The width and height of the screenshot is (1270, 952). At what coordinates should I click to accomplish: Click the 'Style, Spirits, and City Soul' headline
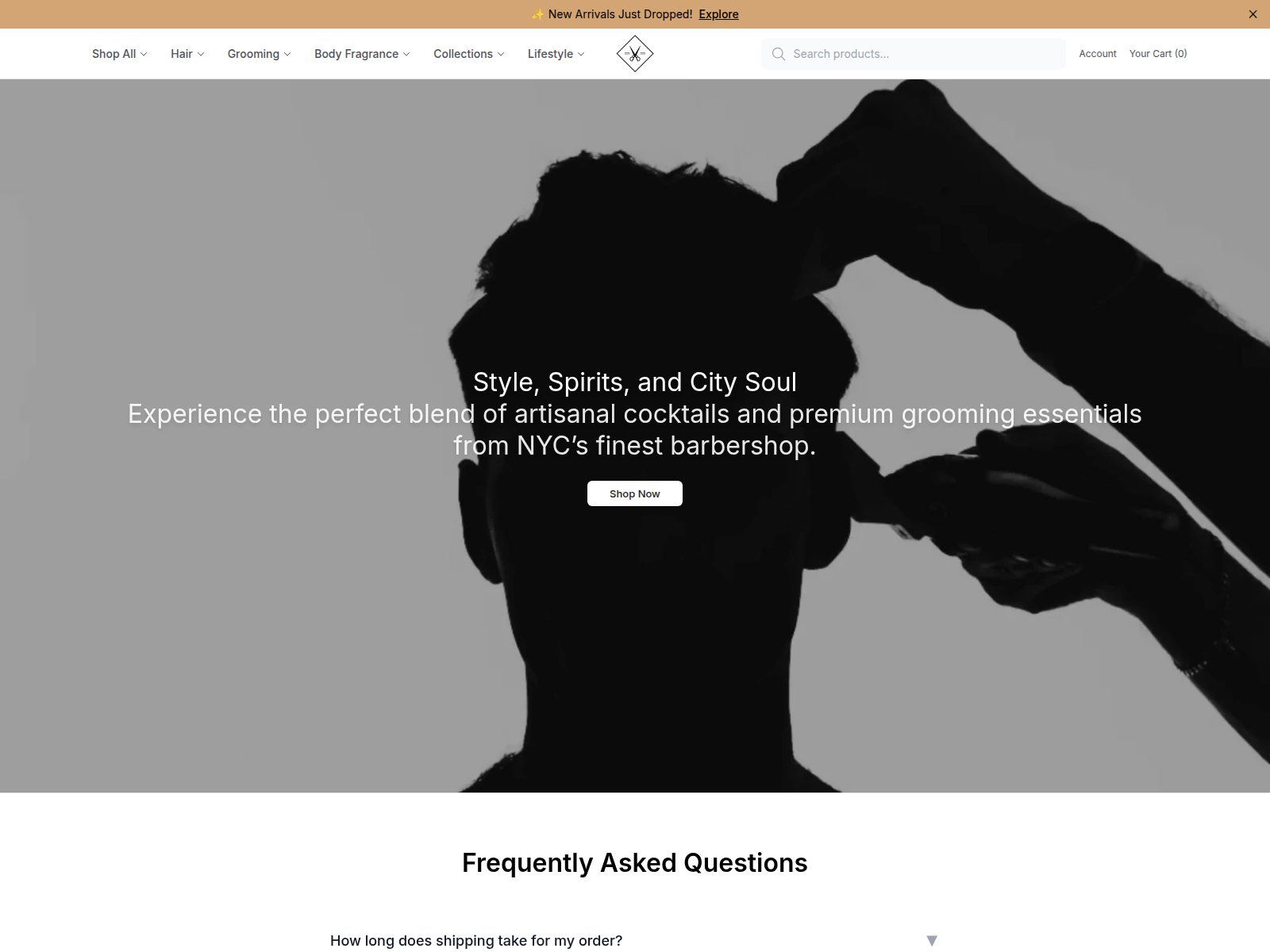[x=635, y=382]
